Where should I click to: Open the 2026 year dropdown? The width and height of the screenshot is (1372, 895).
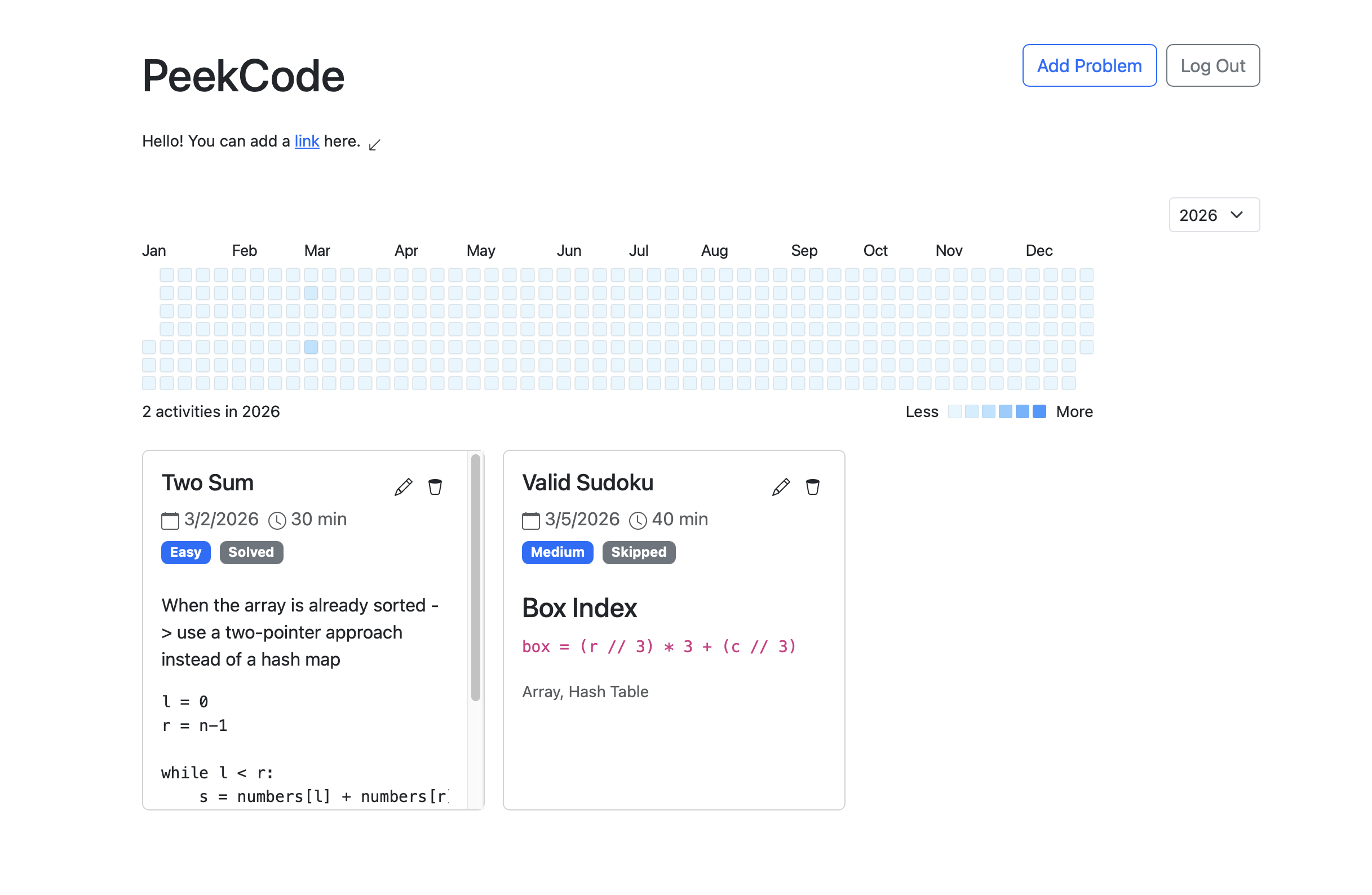tap(1214, 214)
